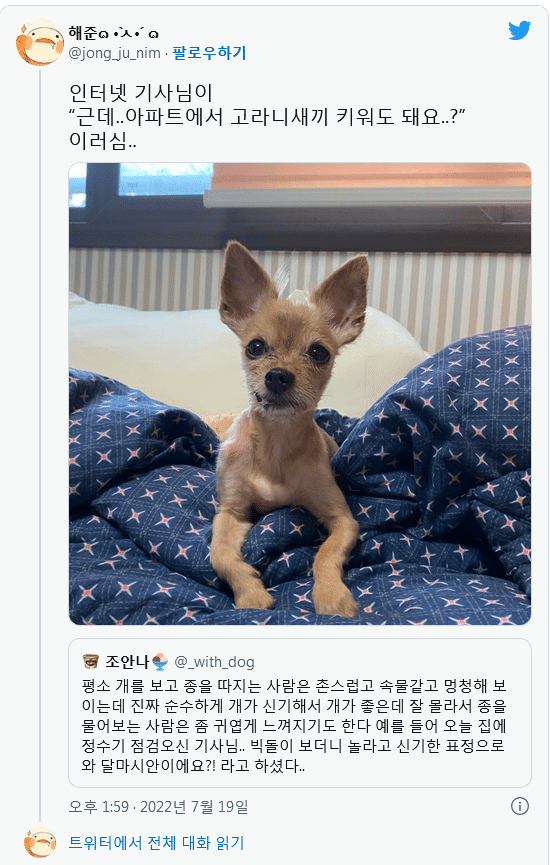The width and height of the screenshot is (550, 865).
Task: Follow the account via 팔로우하기
Action: [x=209, y=53]
